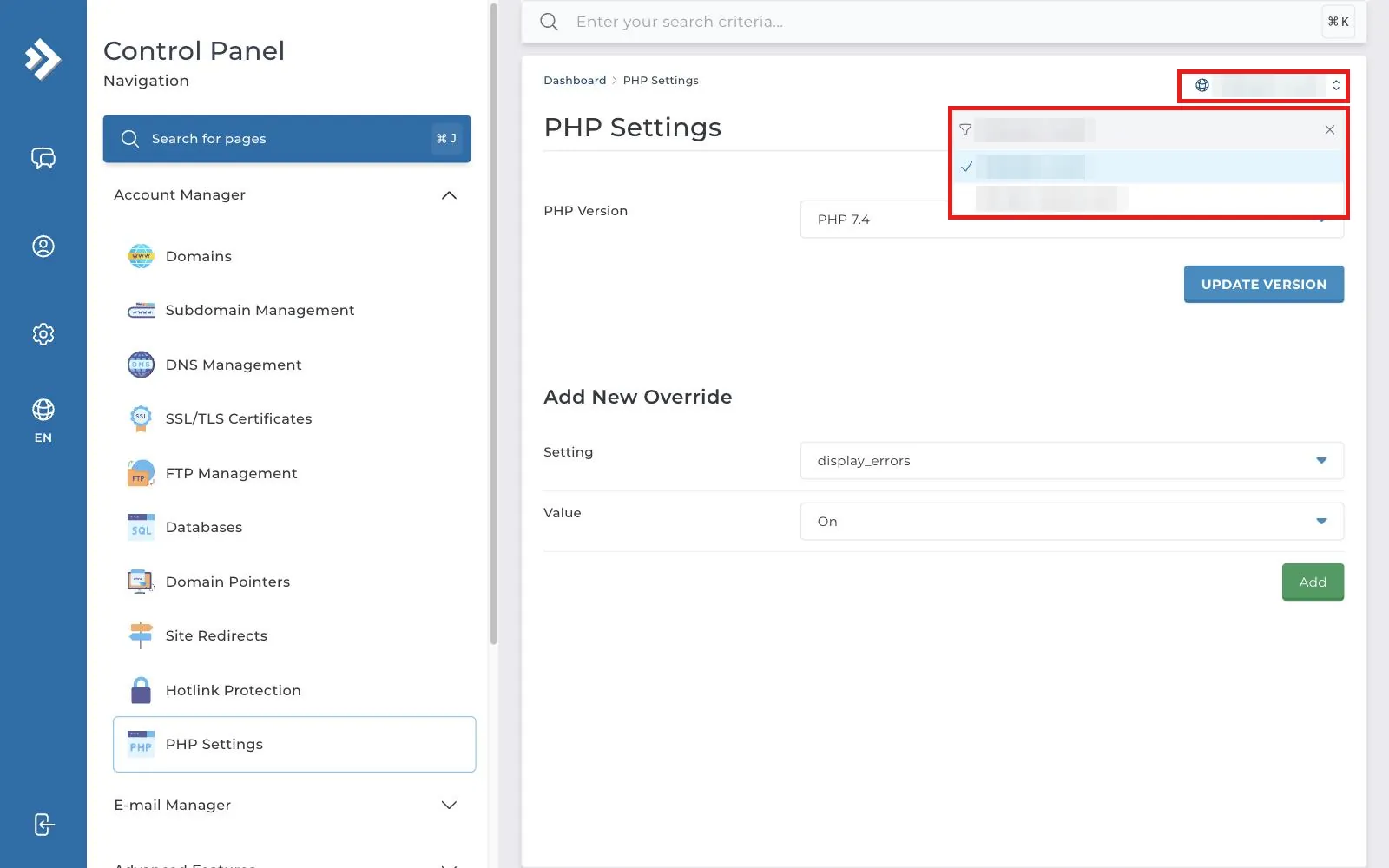Click the logout icon at sidebar bottom

point(43,825)
